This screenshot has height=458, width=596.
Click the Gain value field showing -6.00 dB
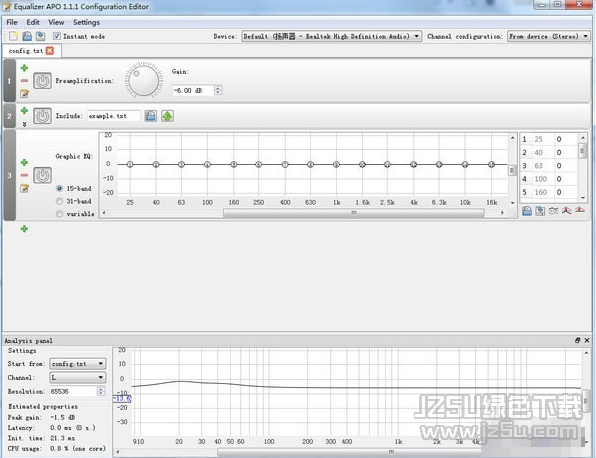coord(193,90)
